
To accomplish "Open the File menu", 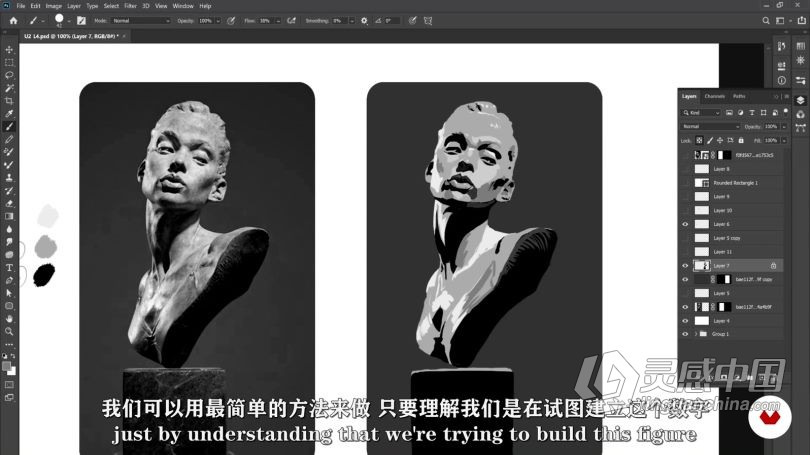I will pyautogui.click(x=21, y=6).
